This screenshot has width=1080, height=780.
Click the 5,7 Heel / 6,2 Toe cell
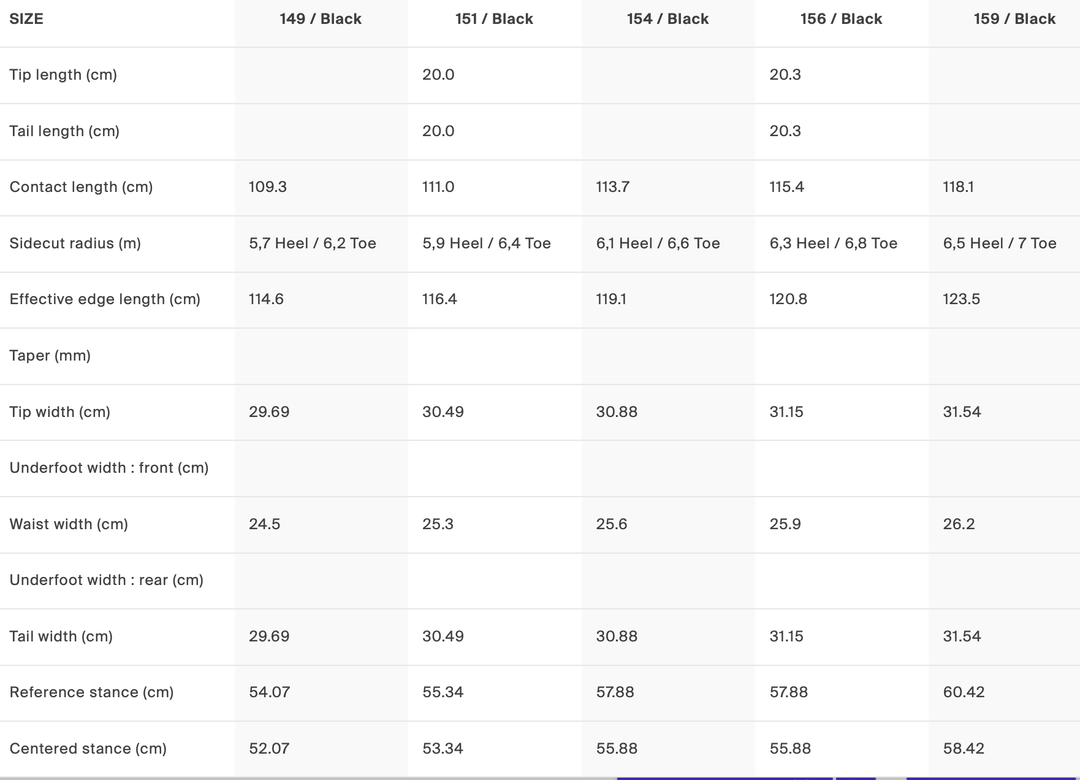(312, 243)
